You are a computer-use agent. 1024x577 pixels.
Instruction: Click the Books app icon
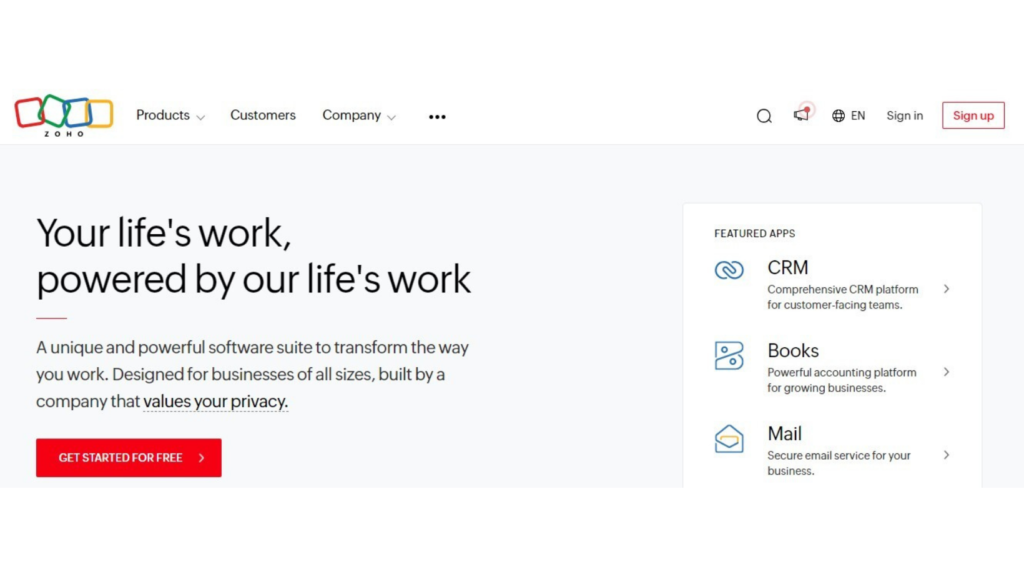pos(729,355)
